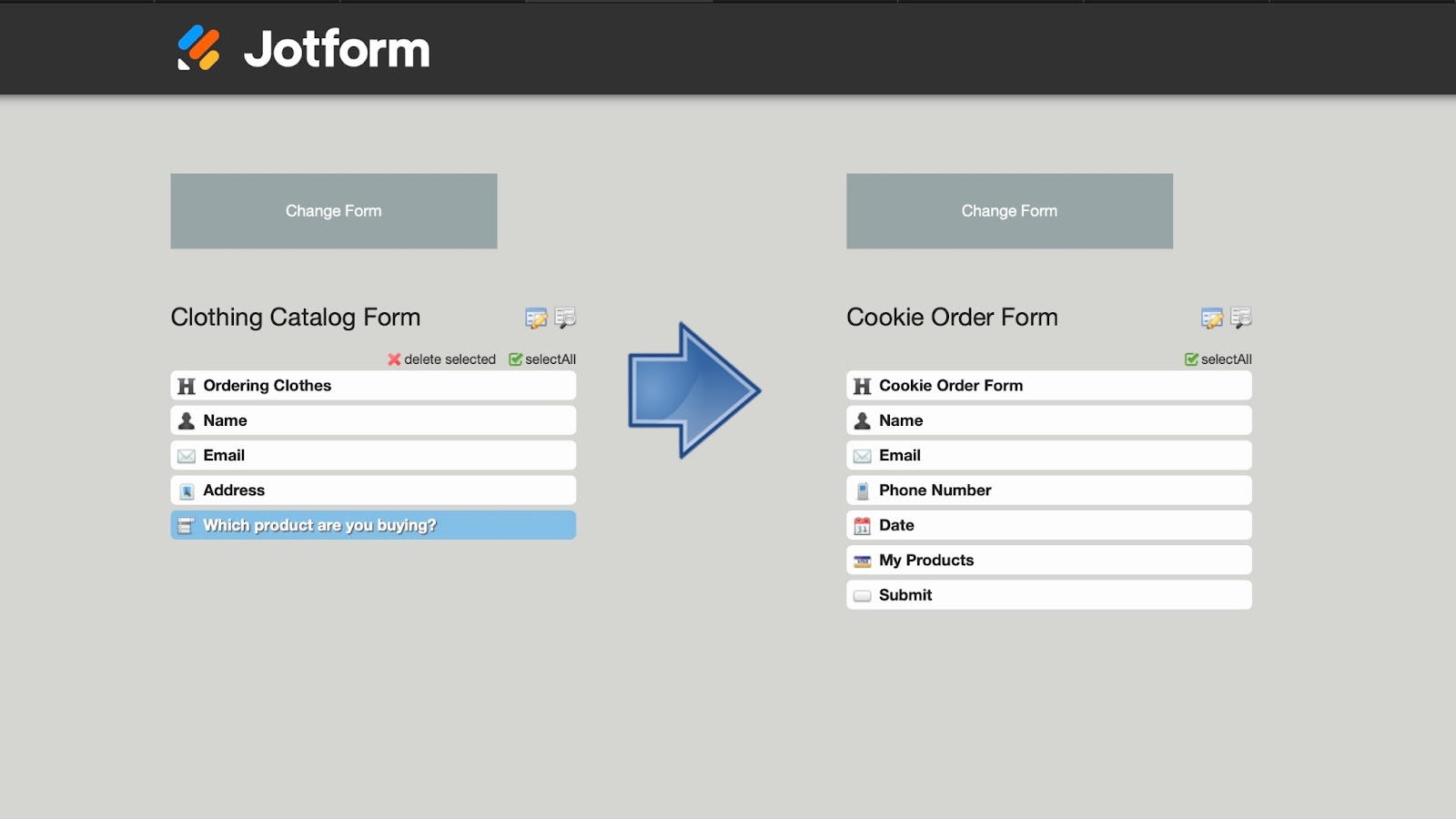Click the blue transfer arrow between forms

[693, 389]
